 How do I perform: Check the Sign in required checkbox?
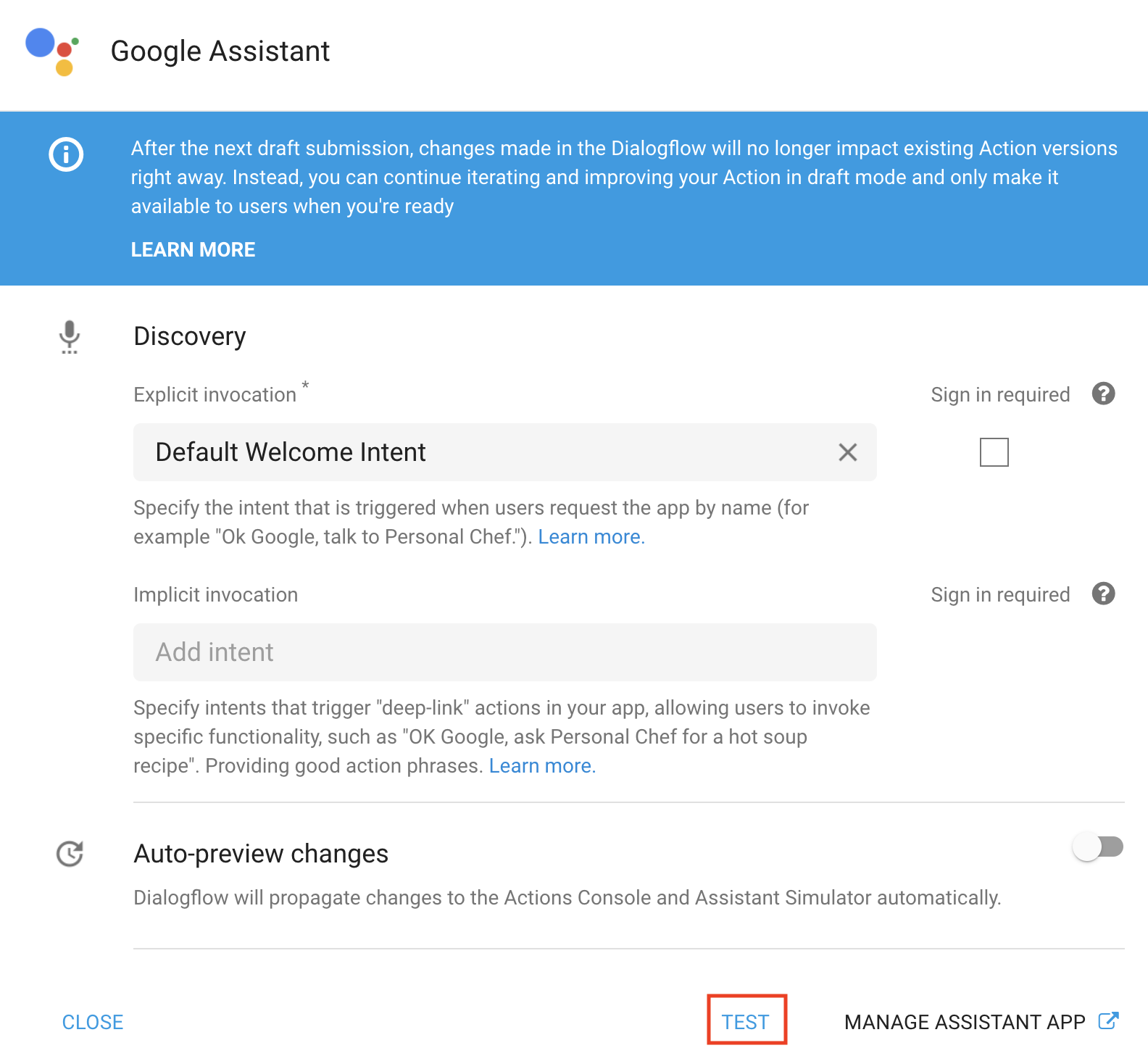pyautogui.click(x=994, y=452)
